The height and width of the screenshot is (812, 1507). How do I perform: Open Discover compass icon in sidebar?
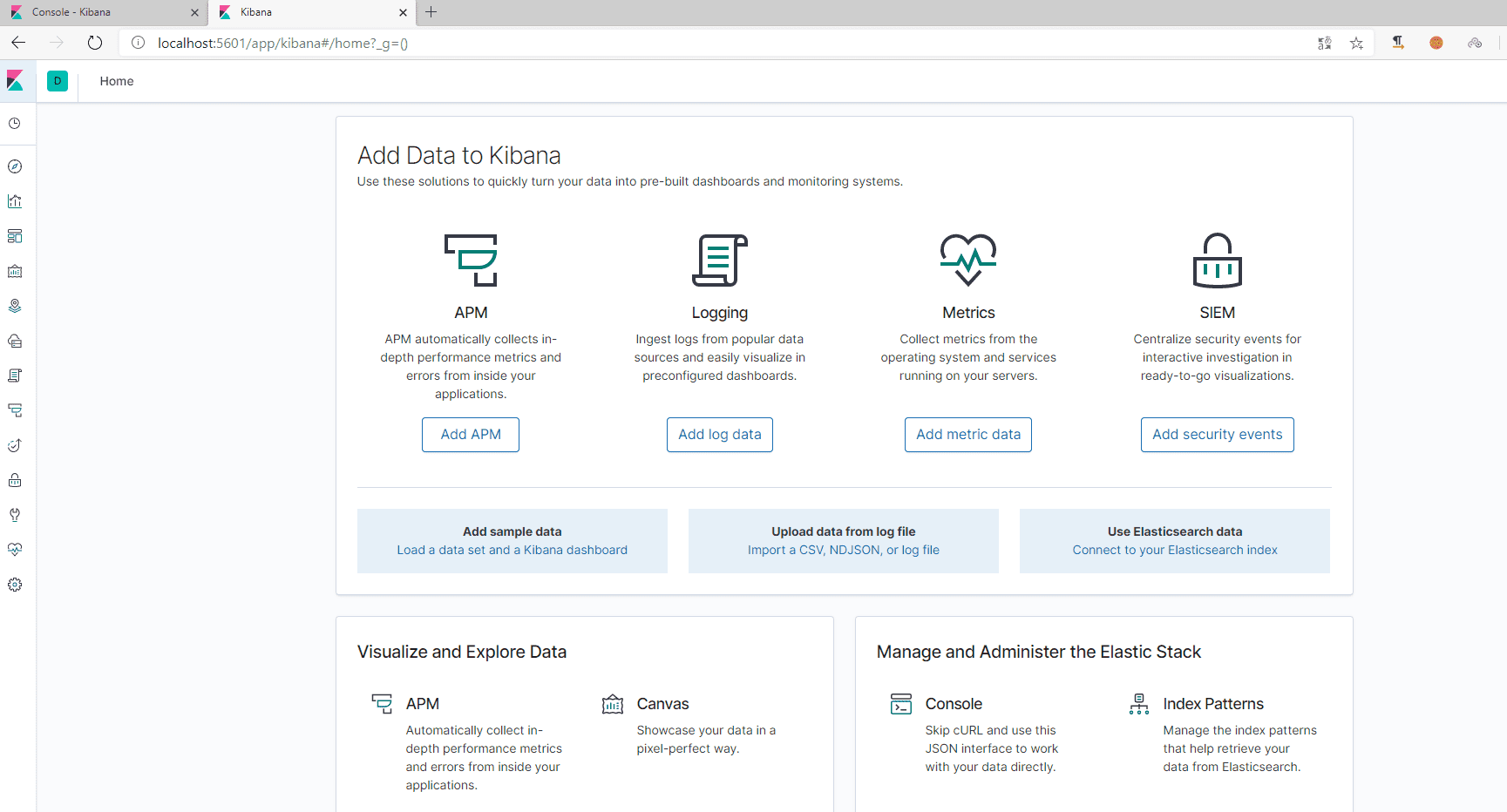[15, 166]
